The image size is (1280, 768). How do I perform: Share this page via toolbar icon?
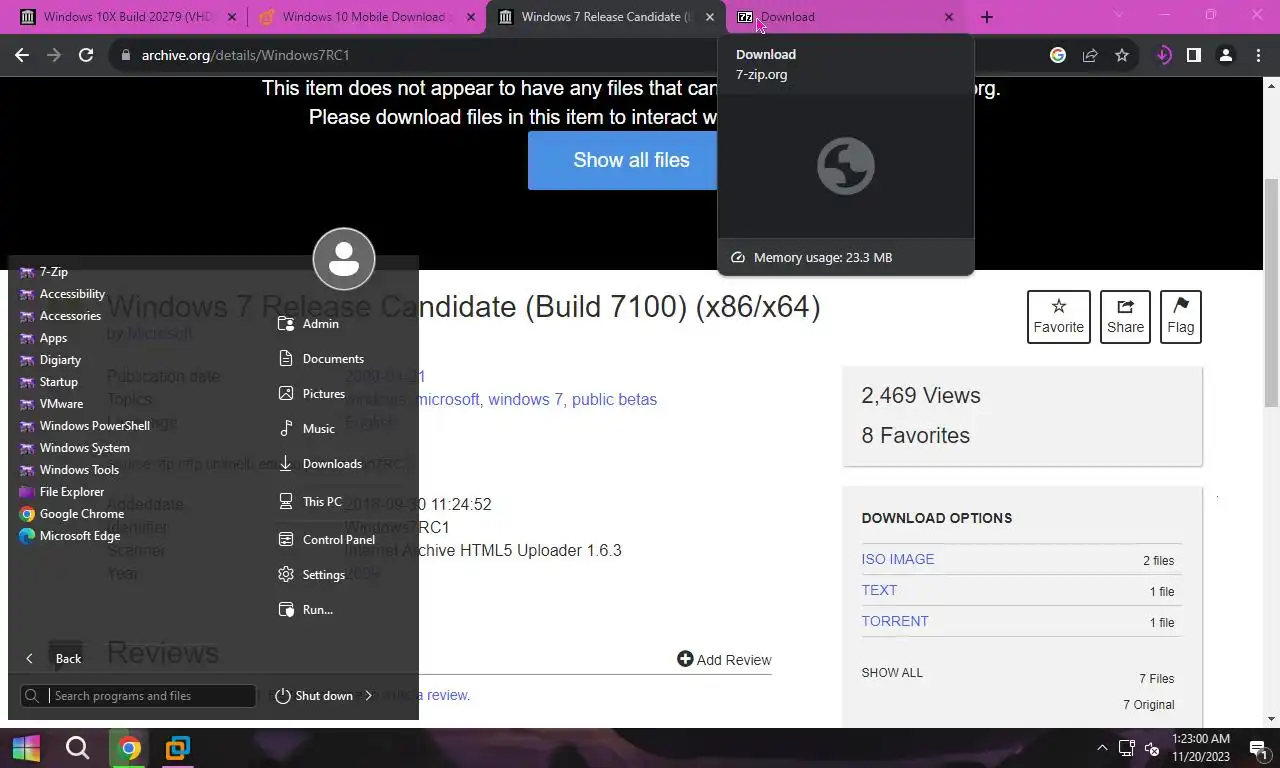pos(1090,56)
